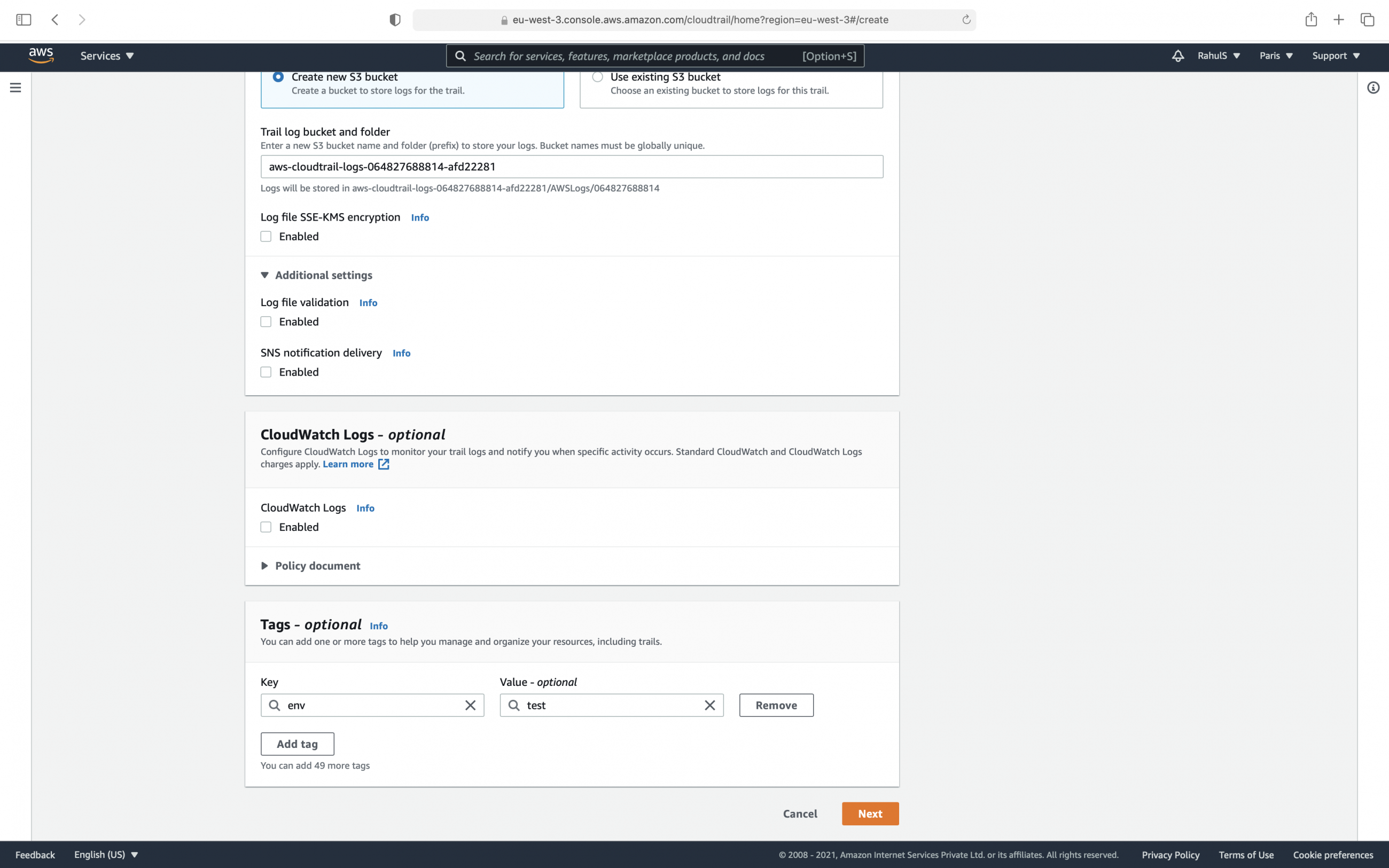Click magnifier icon in the Key field
The width and height of the screenshot is (1389, 868).
275,705
